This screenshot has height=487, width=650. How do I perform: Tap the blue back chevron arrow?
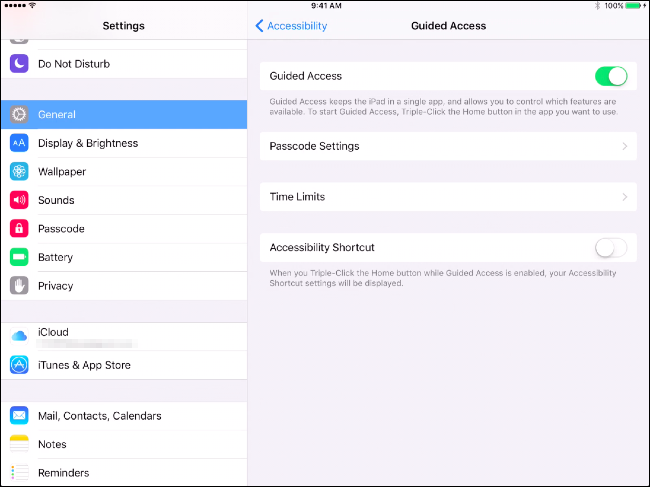tap(259, 26)
